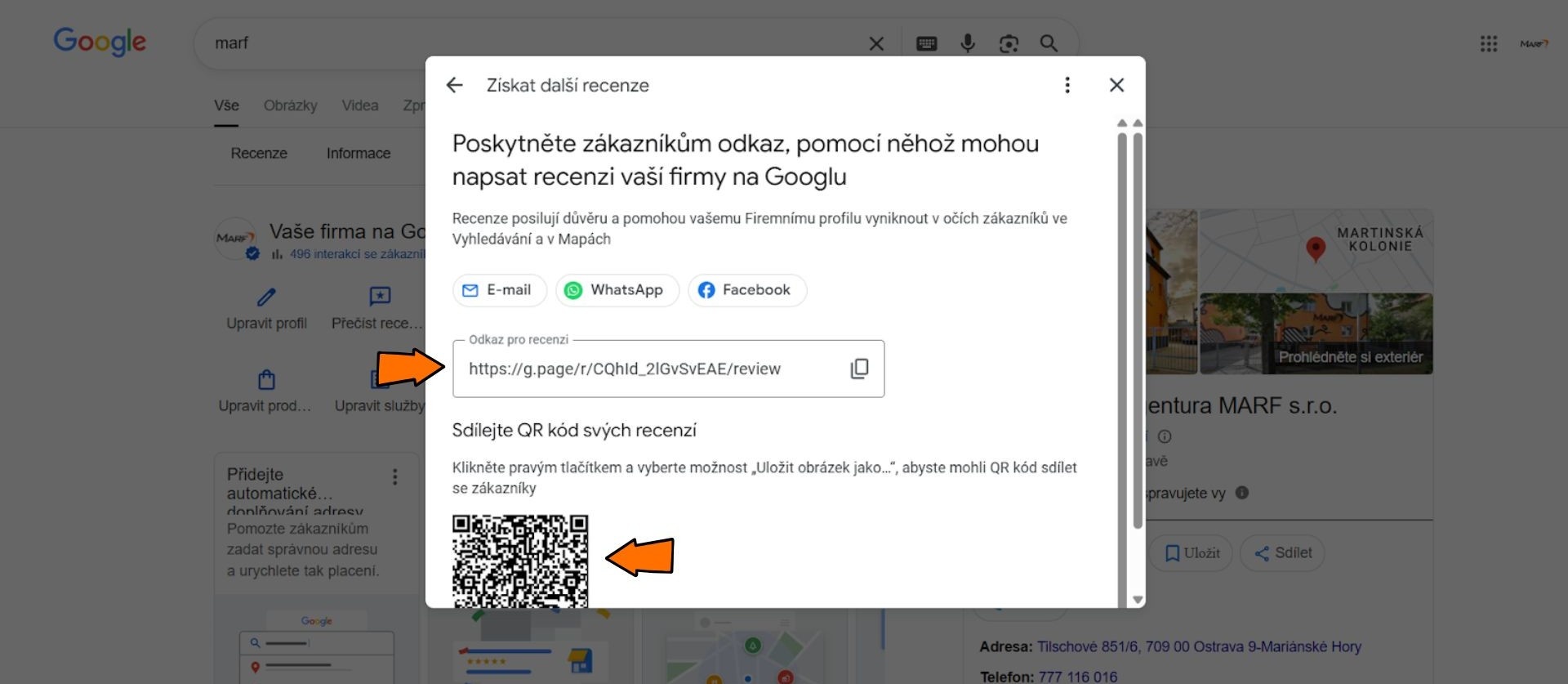Viewport: 1568px width, 684px height.
Task: Close the 'Získat další recenze' dialog
Action: pos(1116,85)
